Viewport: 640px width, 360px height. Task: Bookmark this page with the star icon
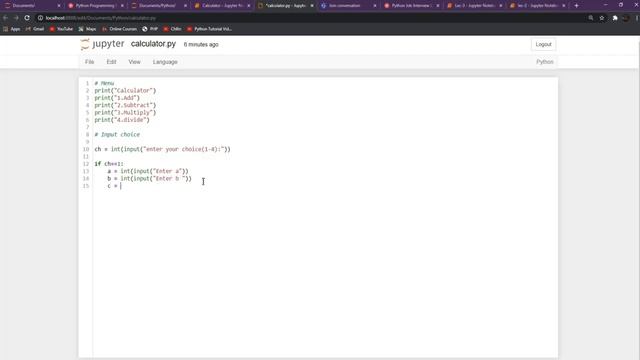pyautogui.click(x=602, y=18)
